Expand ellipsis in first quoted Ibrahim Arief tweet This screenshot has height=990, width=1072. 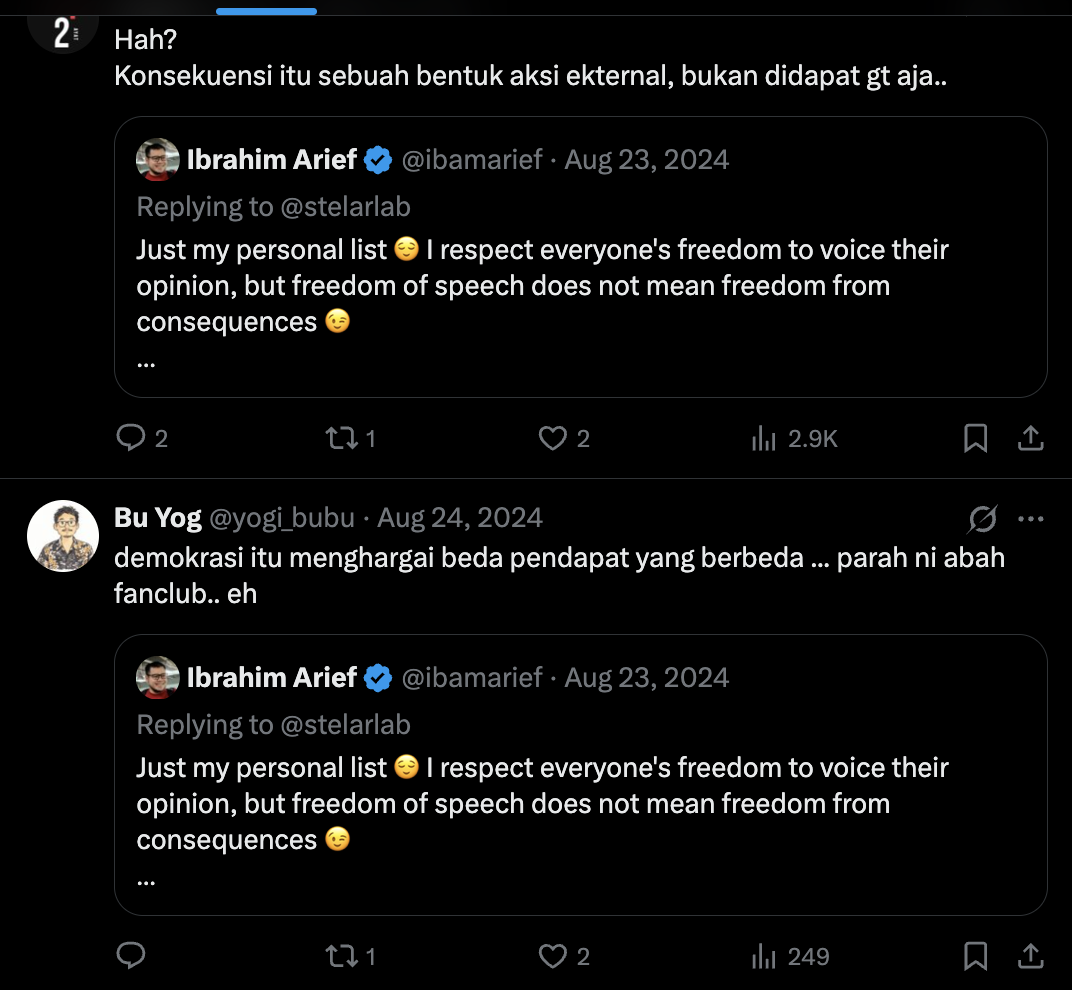146,364
